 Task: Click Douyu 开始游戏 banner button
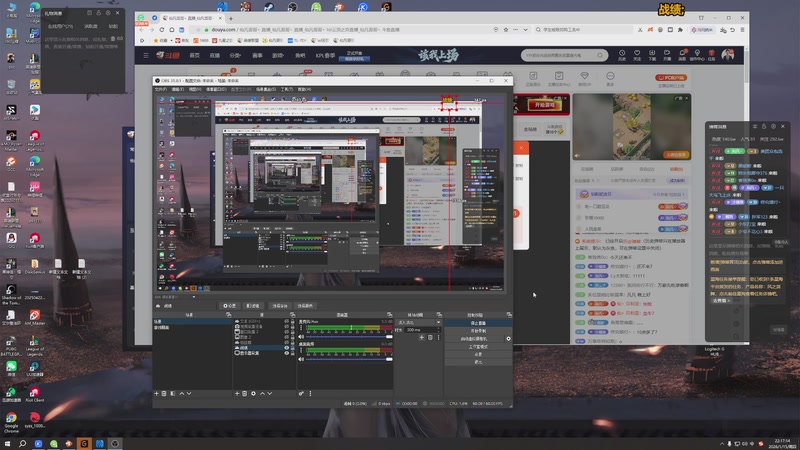(x=544, y=105)
